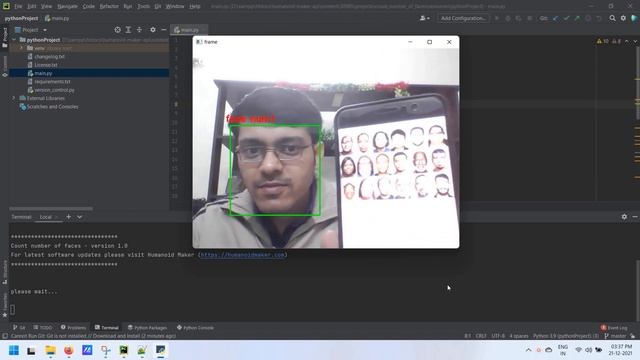The height and width of the screenshot is (360, 640).
Task: Select main.py in project tree
Action: tap(43, 73)
